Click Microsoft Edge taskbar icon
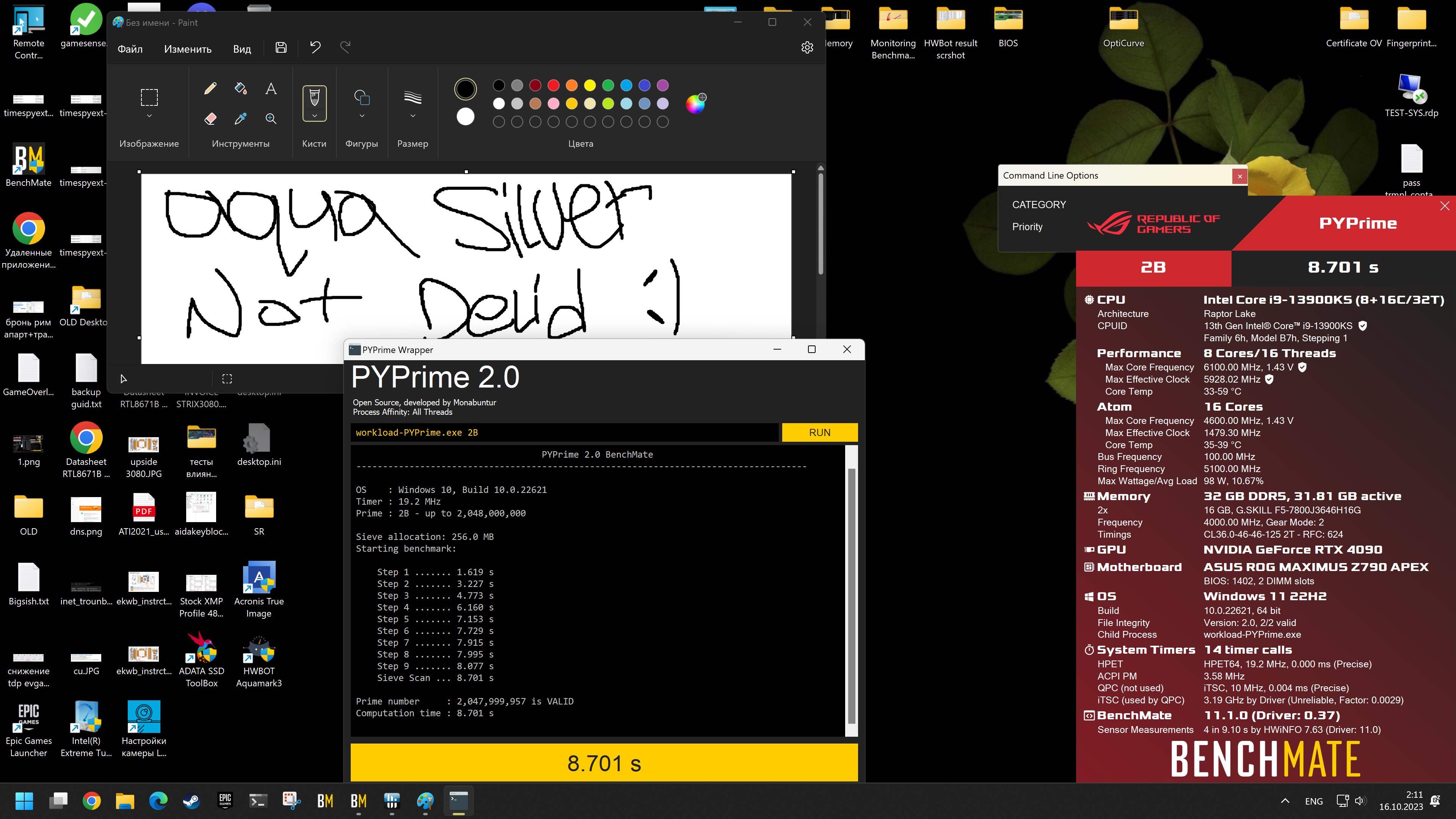1456x819 pixels. (158, 801)
